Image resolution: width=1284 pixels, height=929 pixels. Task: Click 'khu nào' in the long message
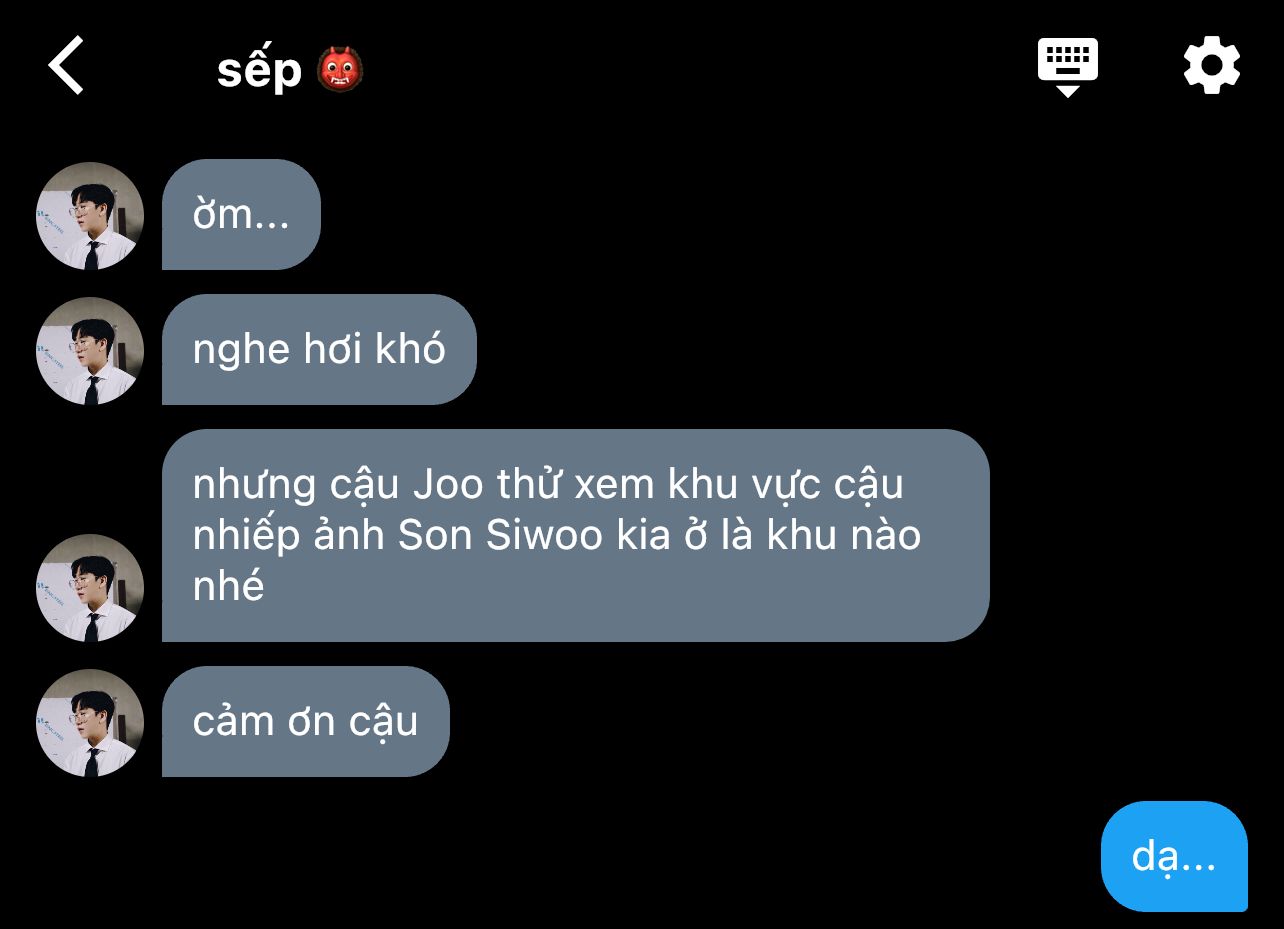(844, 535)
